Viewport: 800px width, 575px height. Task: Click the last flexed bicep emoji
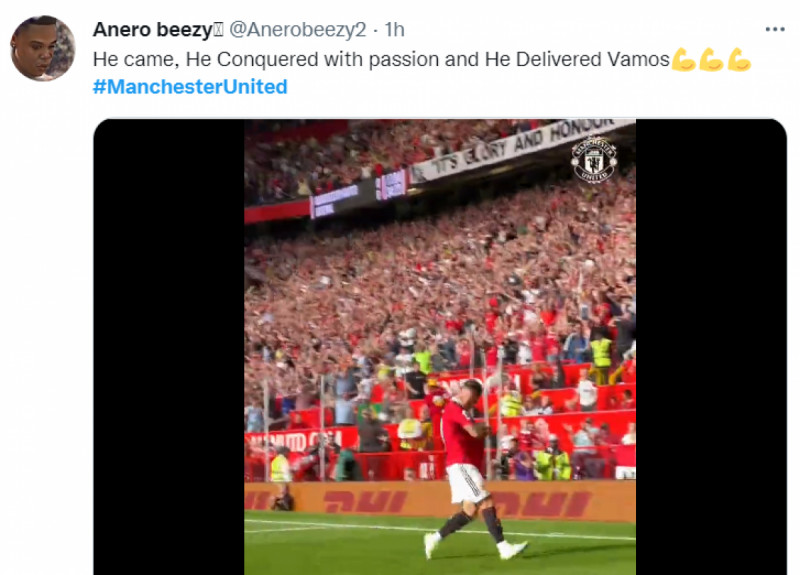tap(739, 60)
